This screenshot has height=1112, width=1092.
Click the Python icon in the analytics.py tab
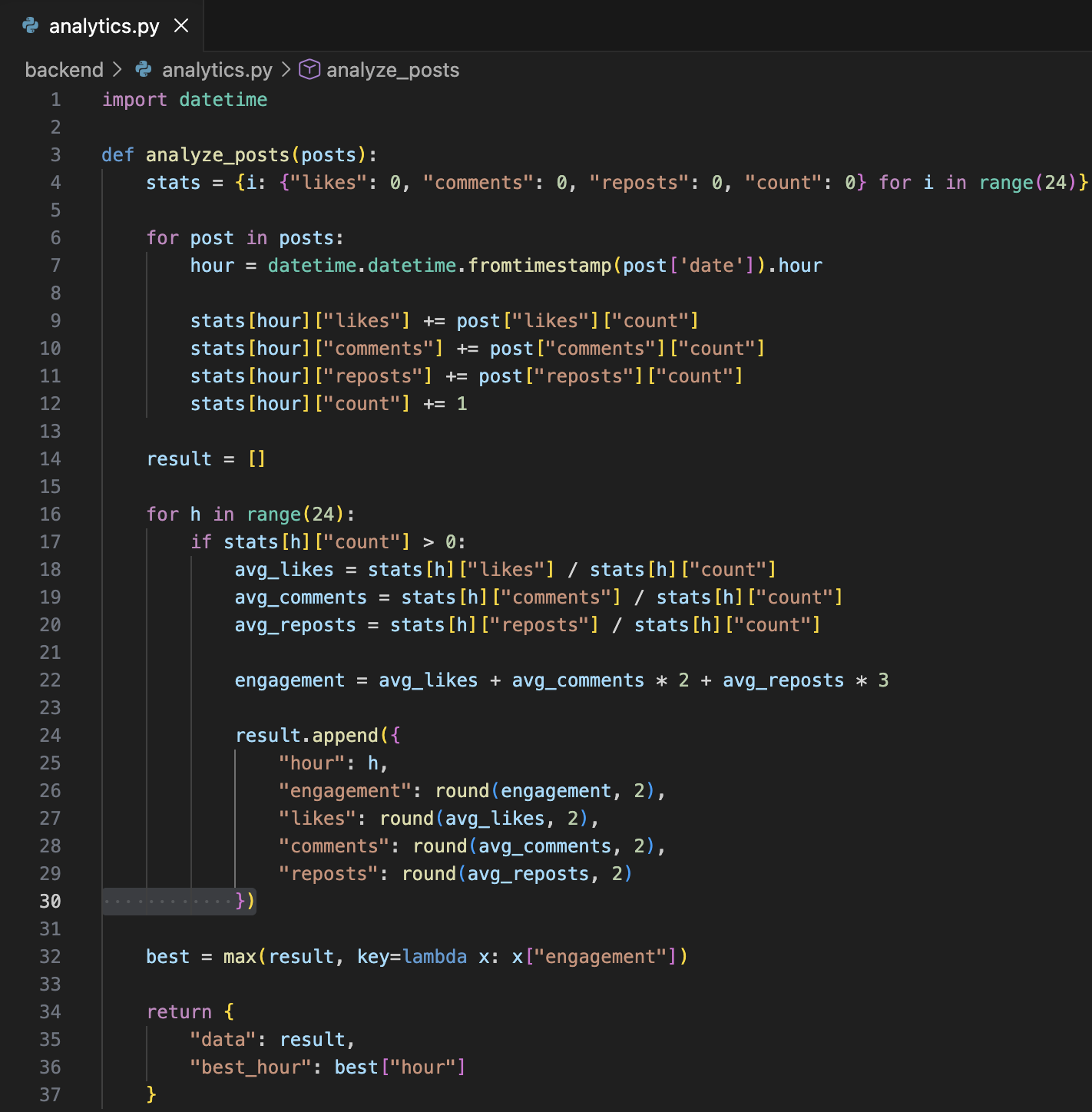click(x=31, y=26)
